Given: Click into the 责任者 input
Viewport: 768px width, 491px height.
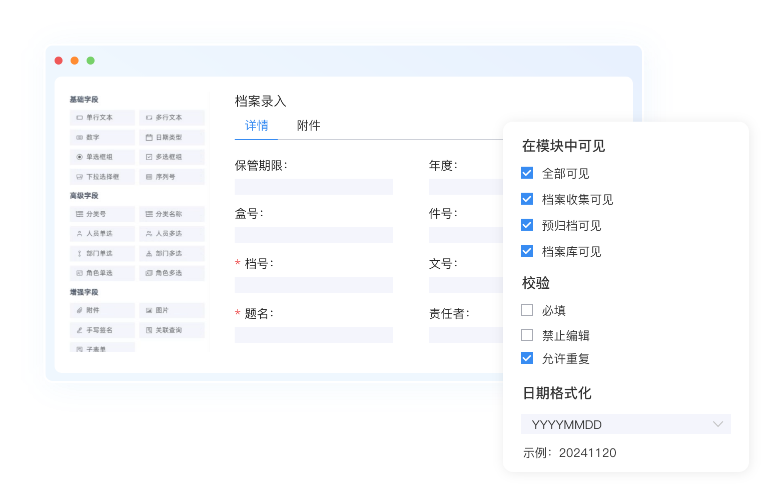Looking at the screenshot, I should click(x=466, y=335).
